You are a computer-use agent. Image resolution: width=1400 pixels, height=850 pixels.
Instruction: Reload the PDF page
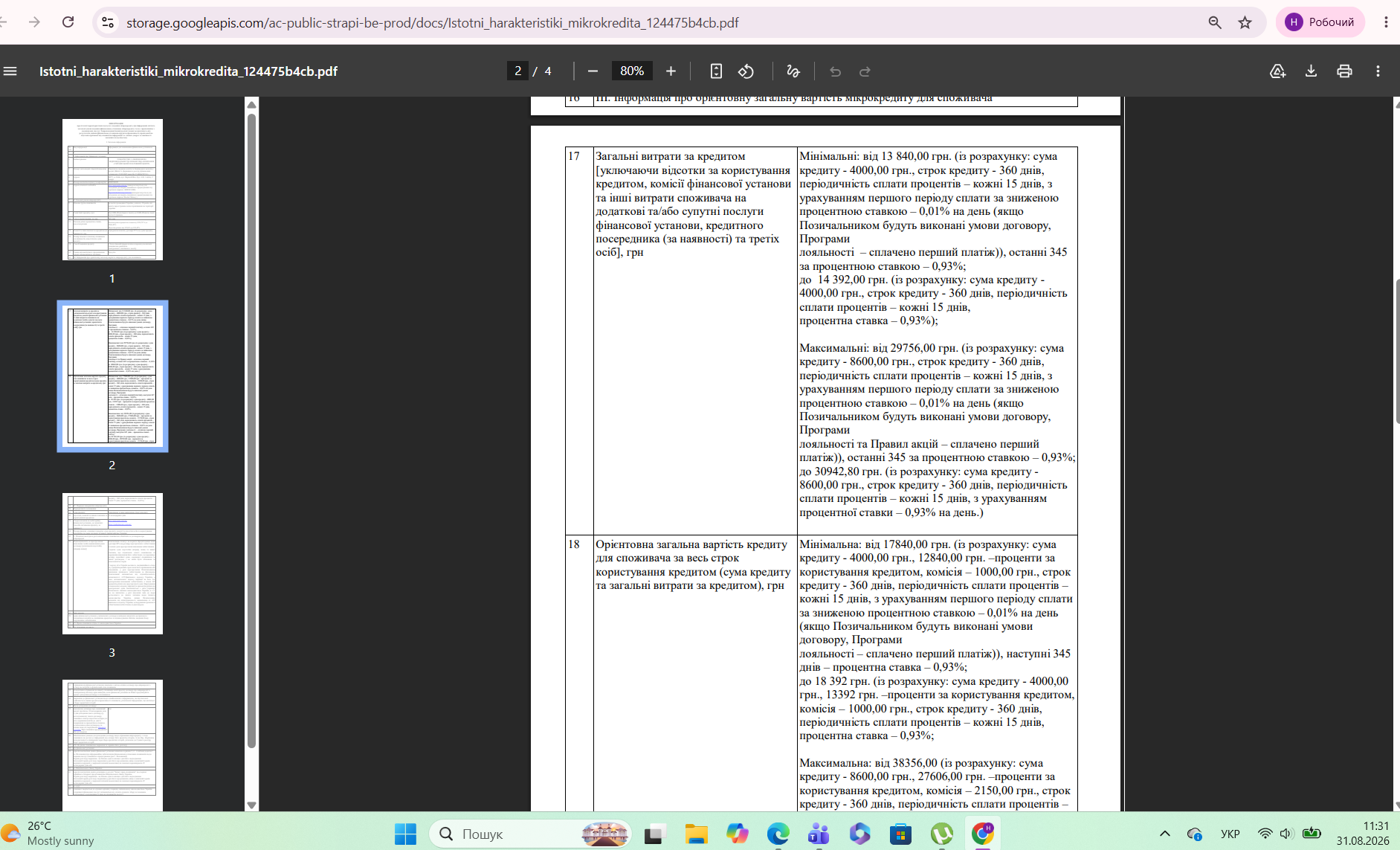point(68,22)
